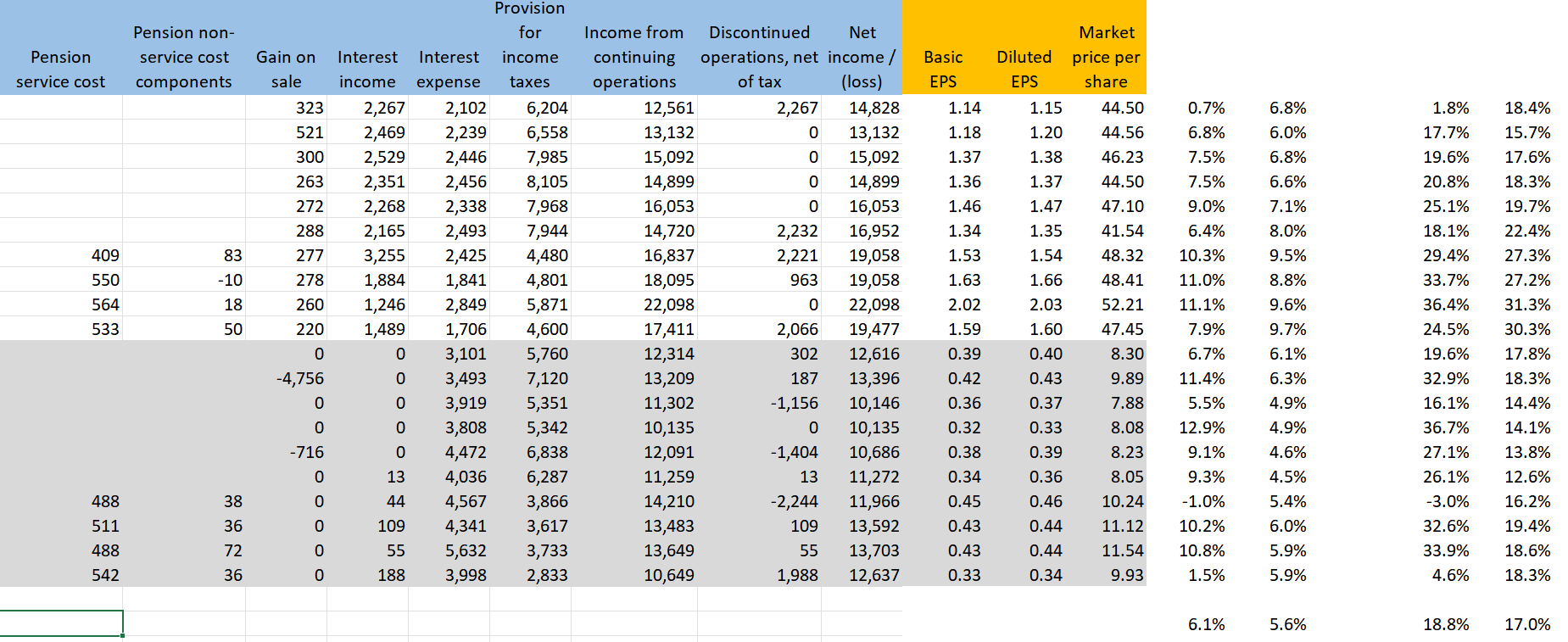Select the 'Pension service cost' column header
Image resolution: width=1568 pixels, height=642 pixels.
tap(61, 69)
